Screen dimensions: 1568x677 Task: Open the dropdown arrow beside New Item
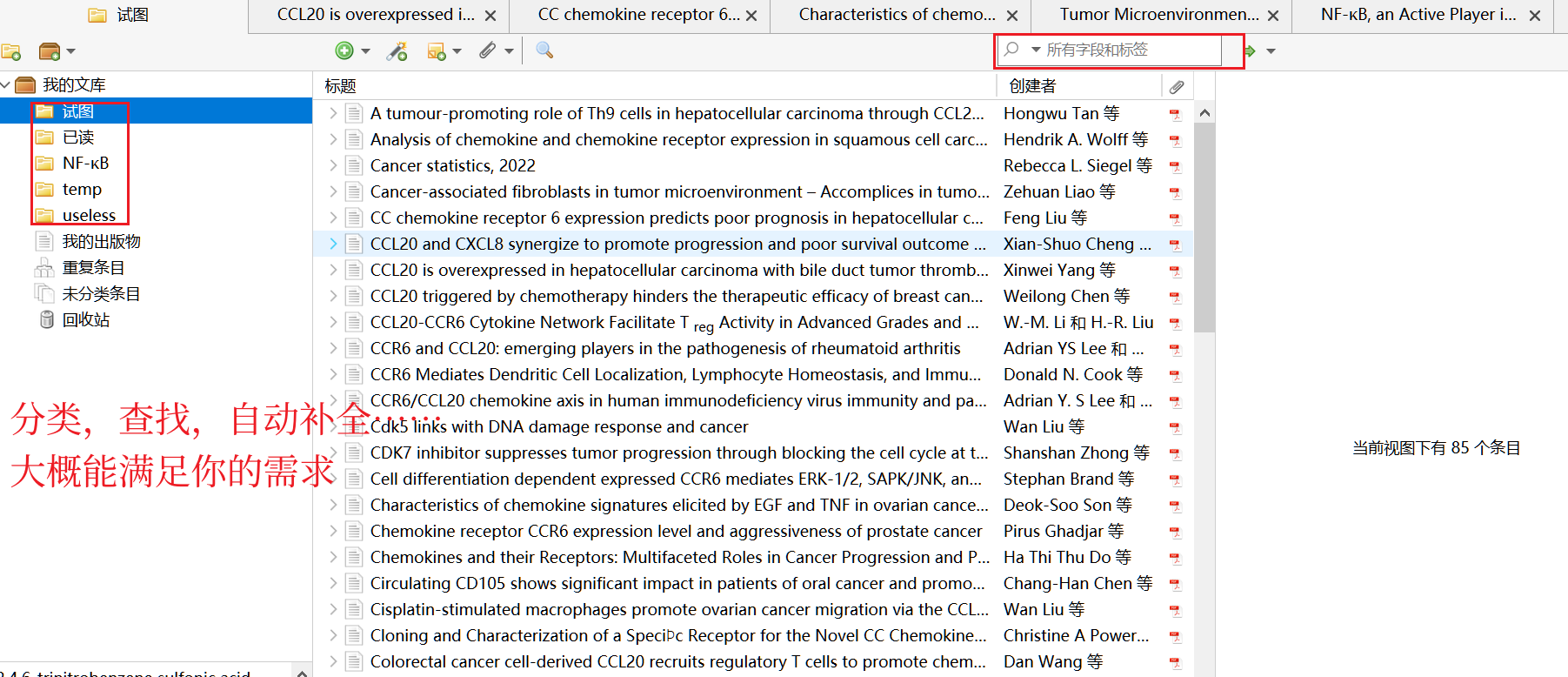[x=366, y=51]
